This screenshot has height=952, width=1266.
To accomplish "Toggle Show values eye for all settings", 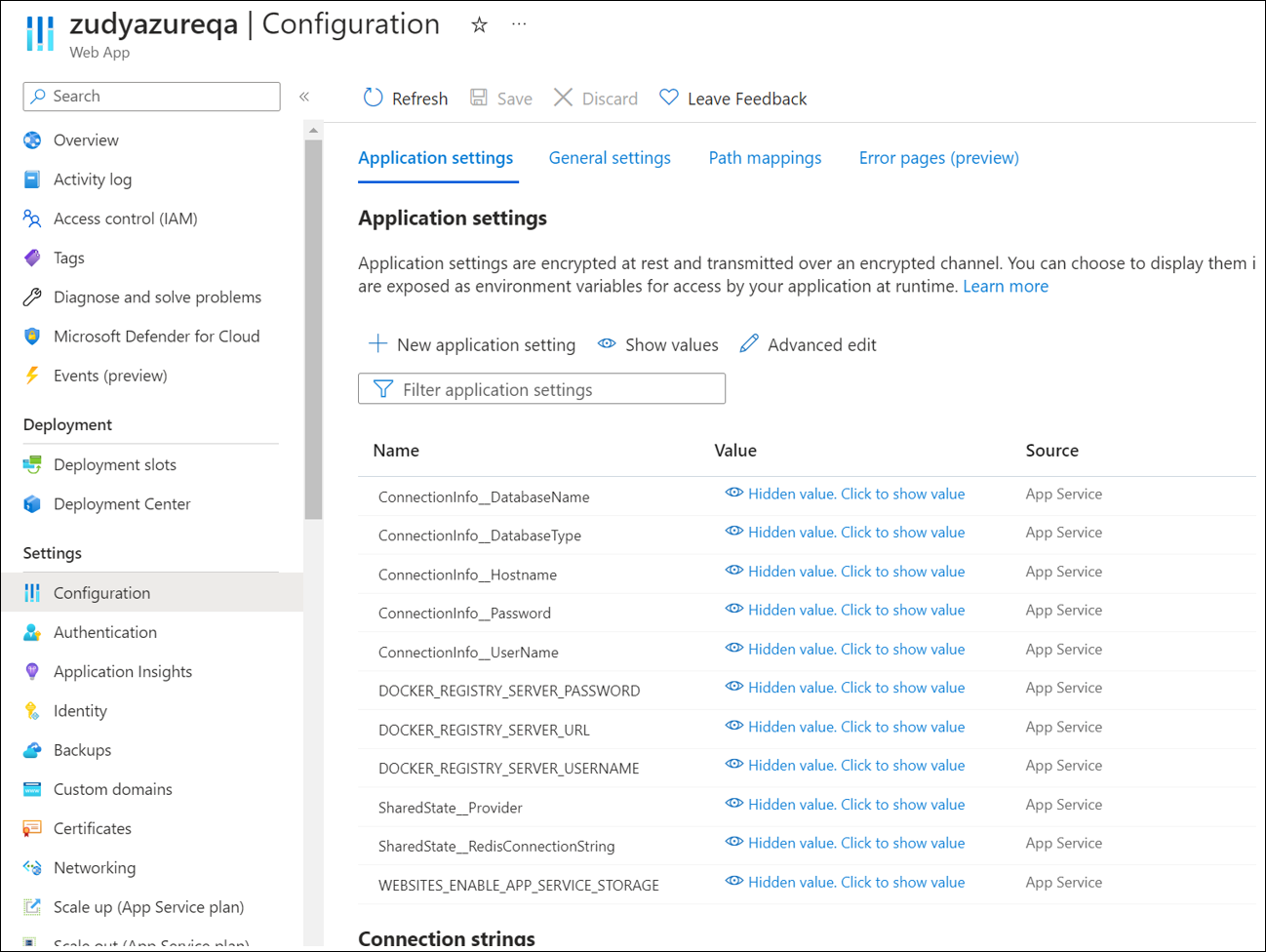I will point(607,344).
